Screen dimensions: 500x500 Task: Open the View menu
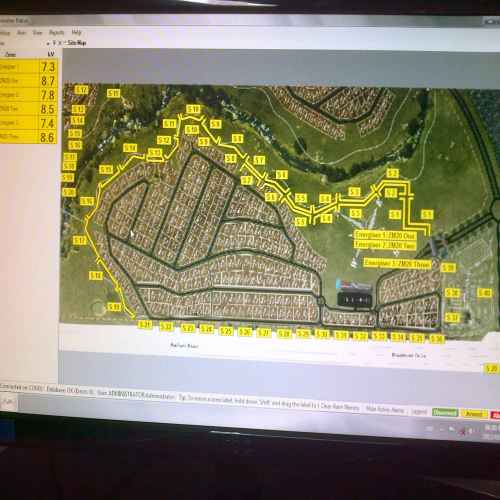coord(37,33)
